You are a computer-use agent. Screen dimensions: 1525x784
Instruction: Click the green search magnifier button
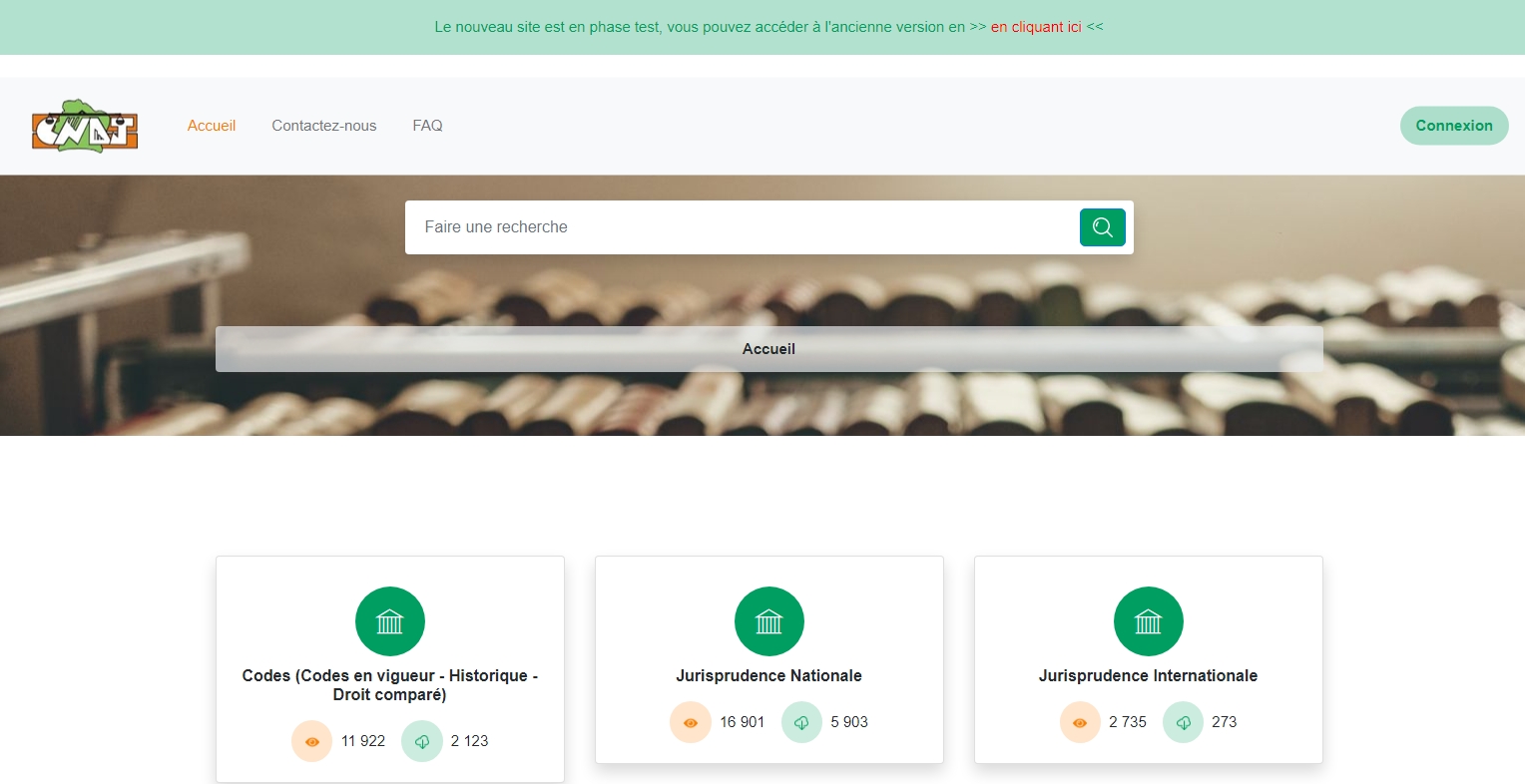[x=1102, y=227]
